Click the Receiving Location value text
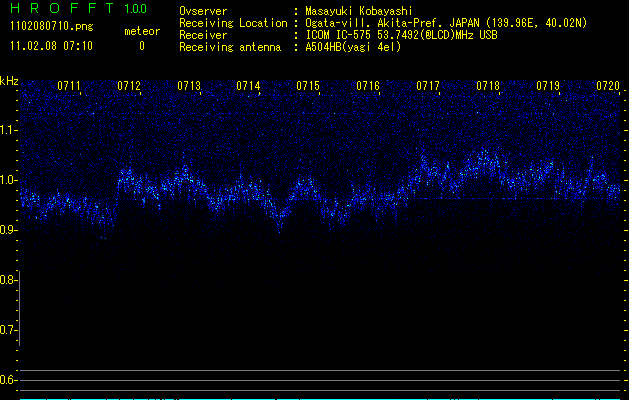 pos(446,23)
